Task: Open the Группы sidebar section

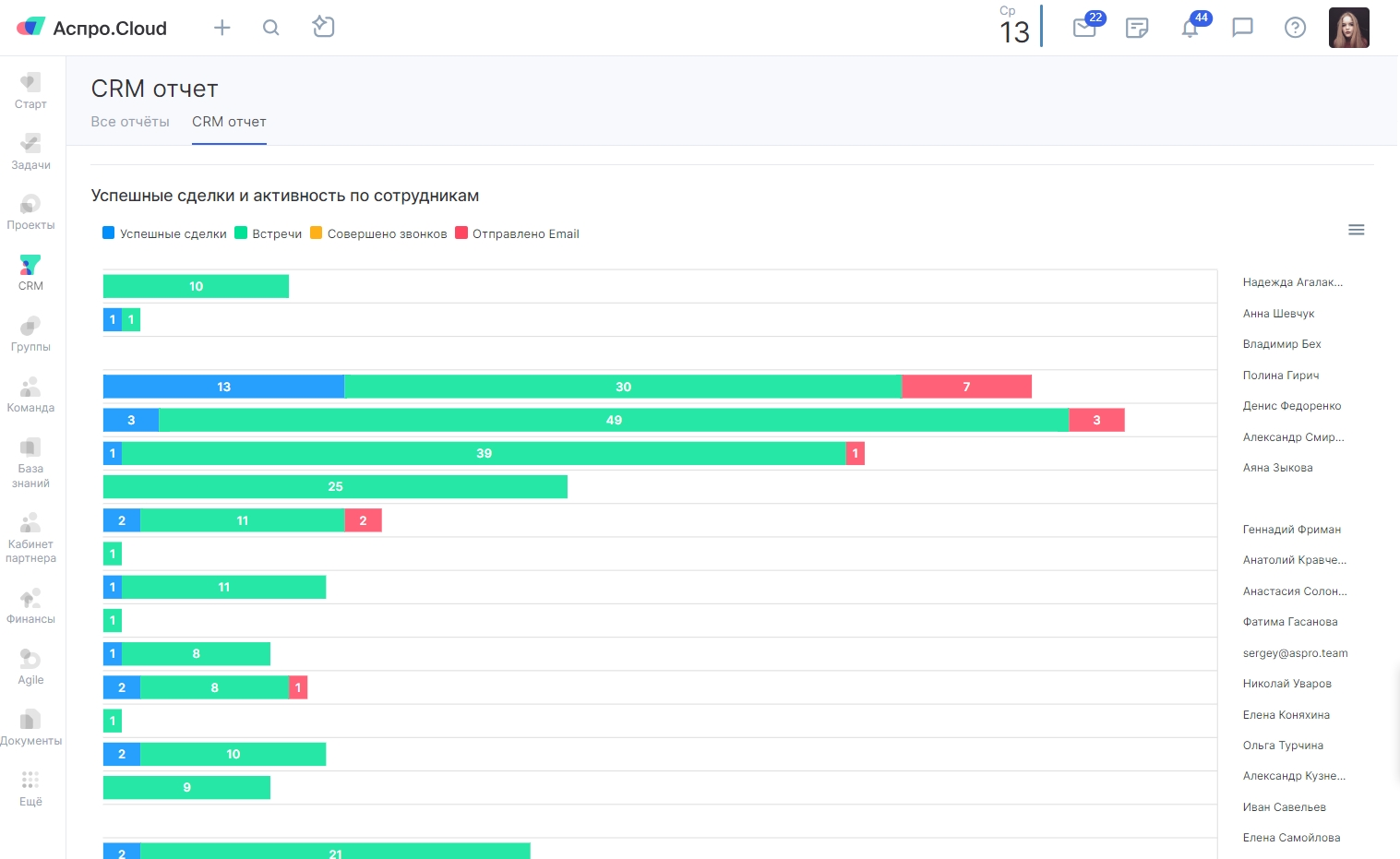Action: pos(30,334)
